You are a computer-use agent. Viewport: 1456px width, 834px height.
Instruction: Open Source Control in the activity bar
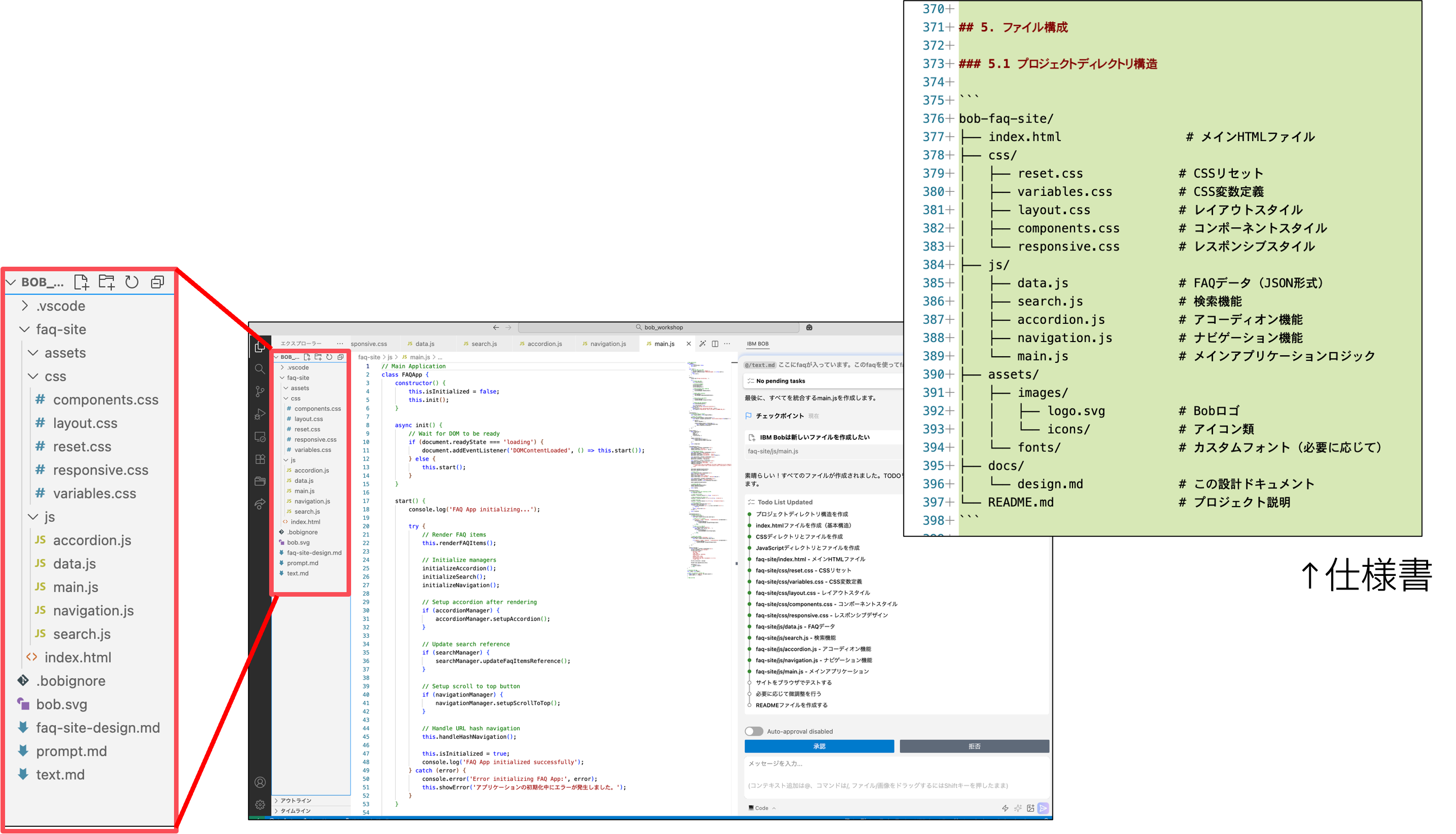[x=260, y=392]
